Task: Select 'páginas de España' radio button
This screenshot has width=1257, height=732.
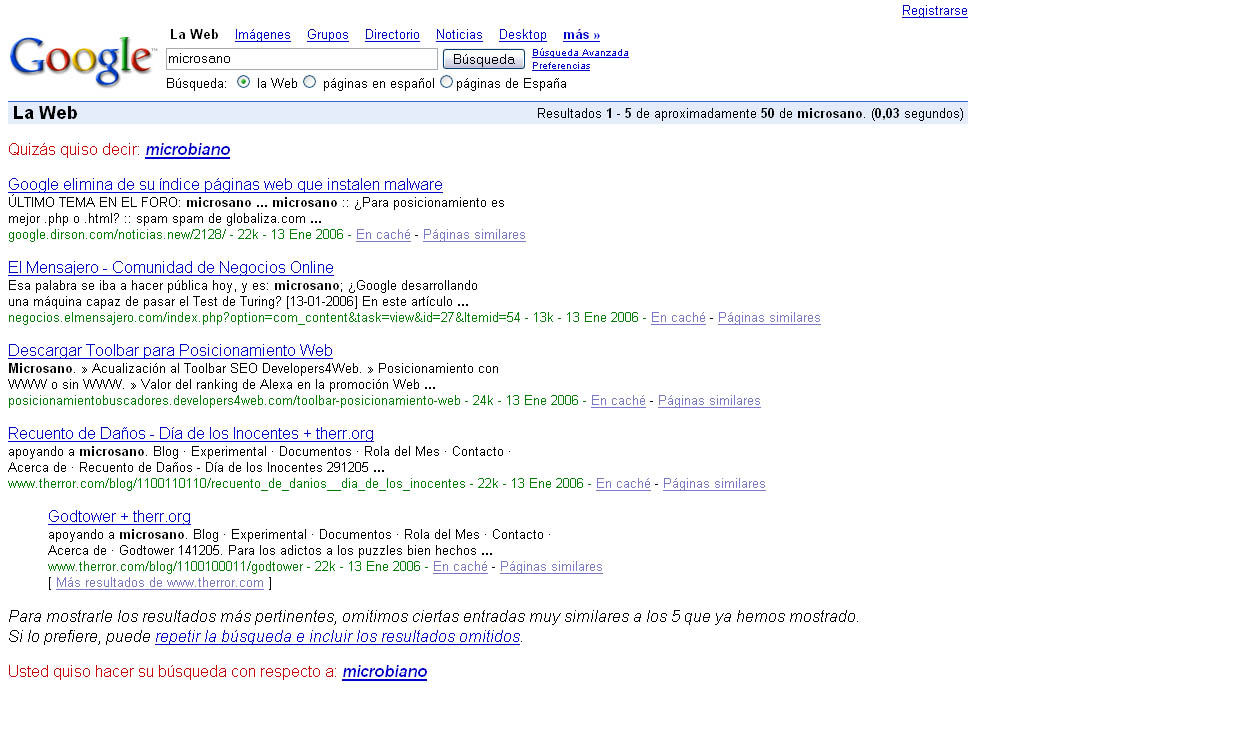Action: pos(447,82)
